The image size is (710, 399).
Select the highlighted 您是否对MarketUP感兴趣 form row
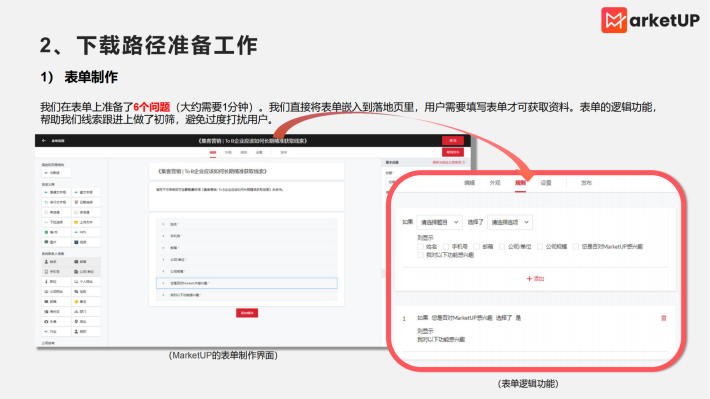point(247,283)
